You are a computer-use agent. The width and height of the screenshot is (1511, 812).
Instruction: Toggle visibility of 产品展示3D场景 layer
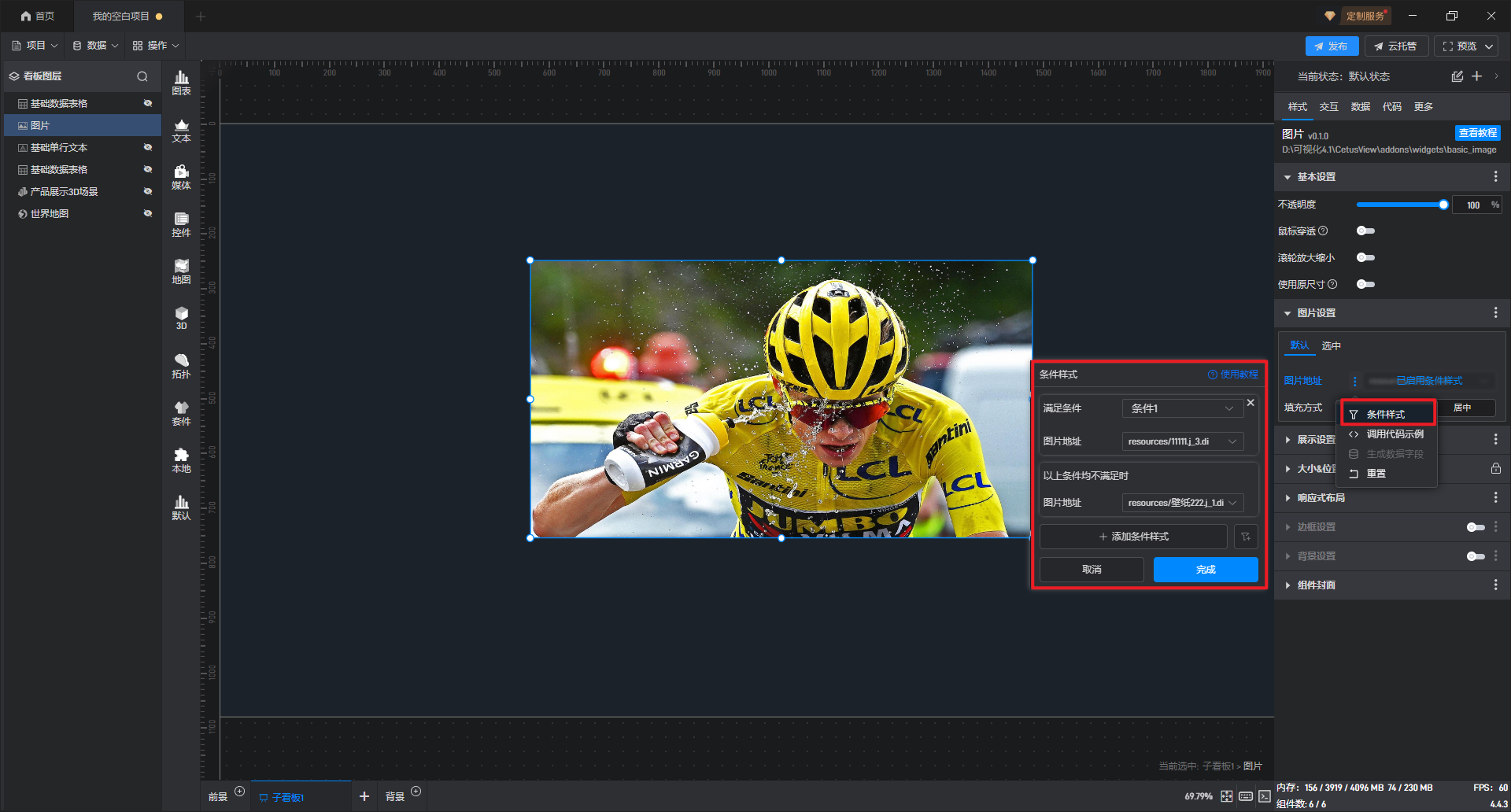click(148, 192)
